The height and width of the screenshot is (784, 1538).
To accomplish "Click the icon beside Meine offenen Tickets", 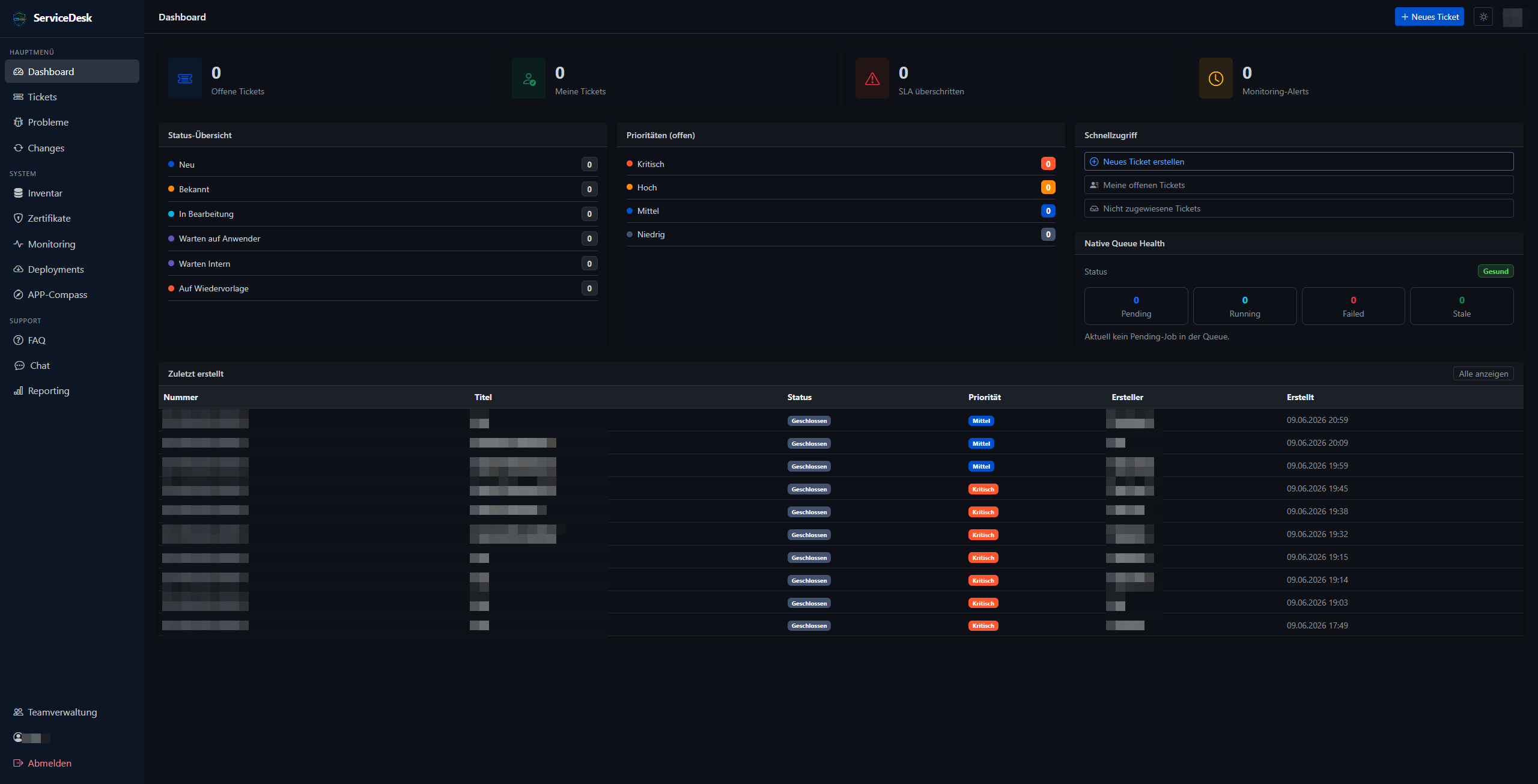I will point(1094,185).
